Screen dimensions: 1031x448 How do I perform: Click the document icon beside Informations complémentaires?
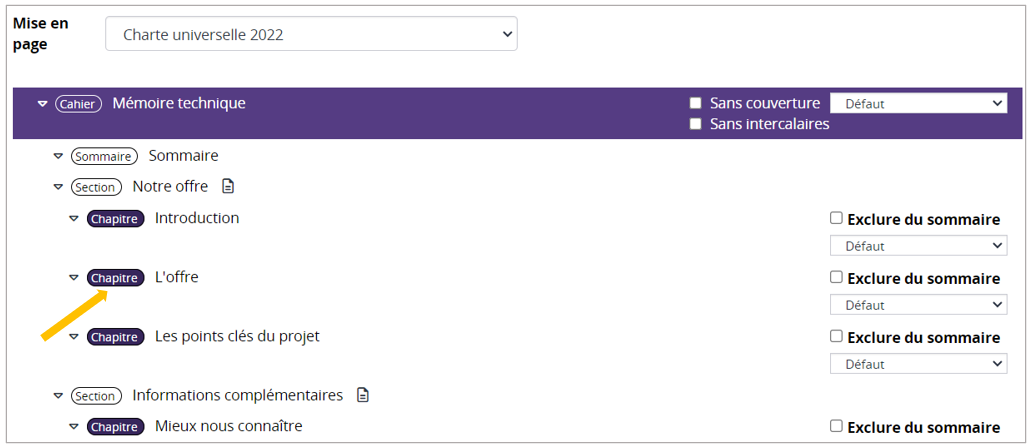(363, 396)
